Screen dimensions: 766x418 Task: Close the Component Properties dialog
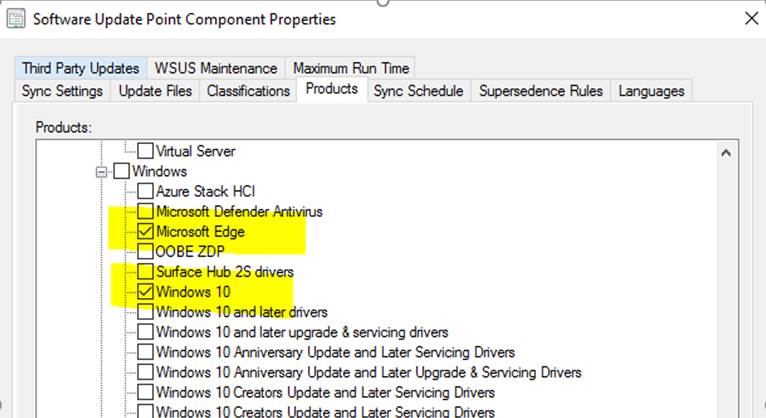751,19
